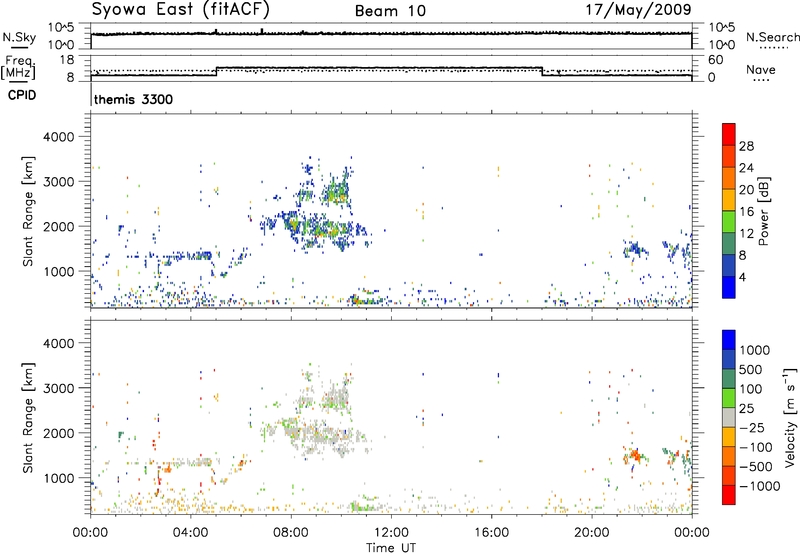The width and height of the screenshot is (800, 554).
Task: Select the 'themis 3300' CPID text
Action: 133,99
